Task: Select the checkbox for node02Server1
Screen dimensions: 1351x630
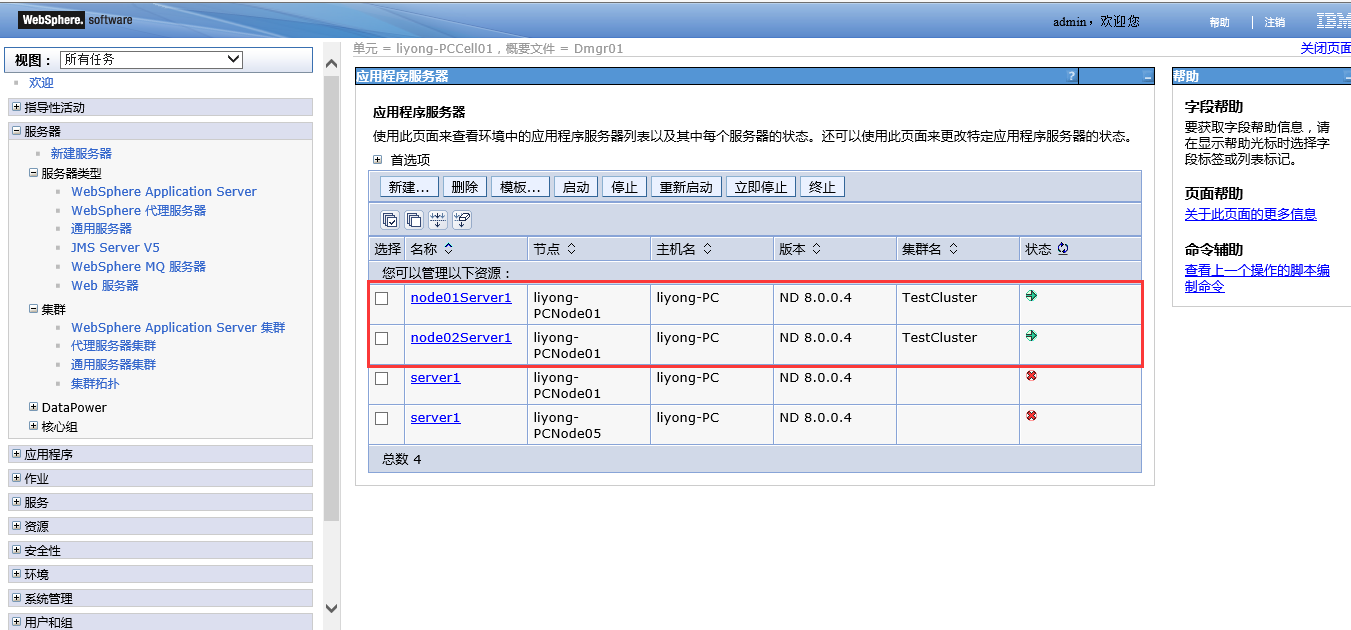Action: [381, 338]
